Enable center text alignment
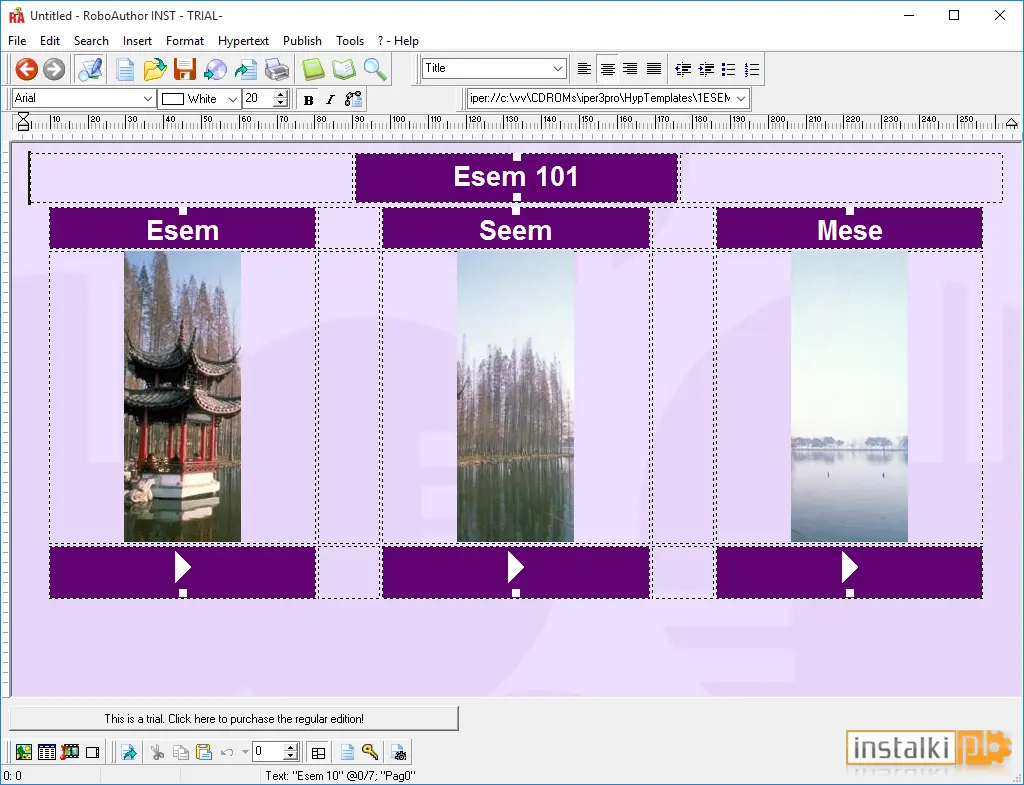Screen dimensions: 1024x785 click(x=607, y=69)
